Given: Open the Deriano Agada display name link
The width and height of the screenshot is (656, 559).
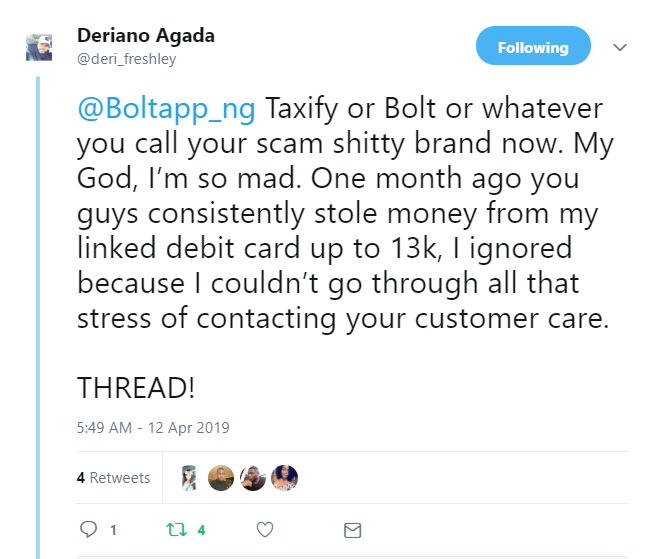Looking at the screenshot, I should [146, 36].
